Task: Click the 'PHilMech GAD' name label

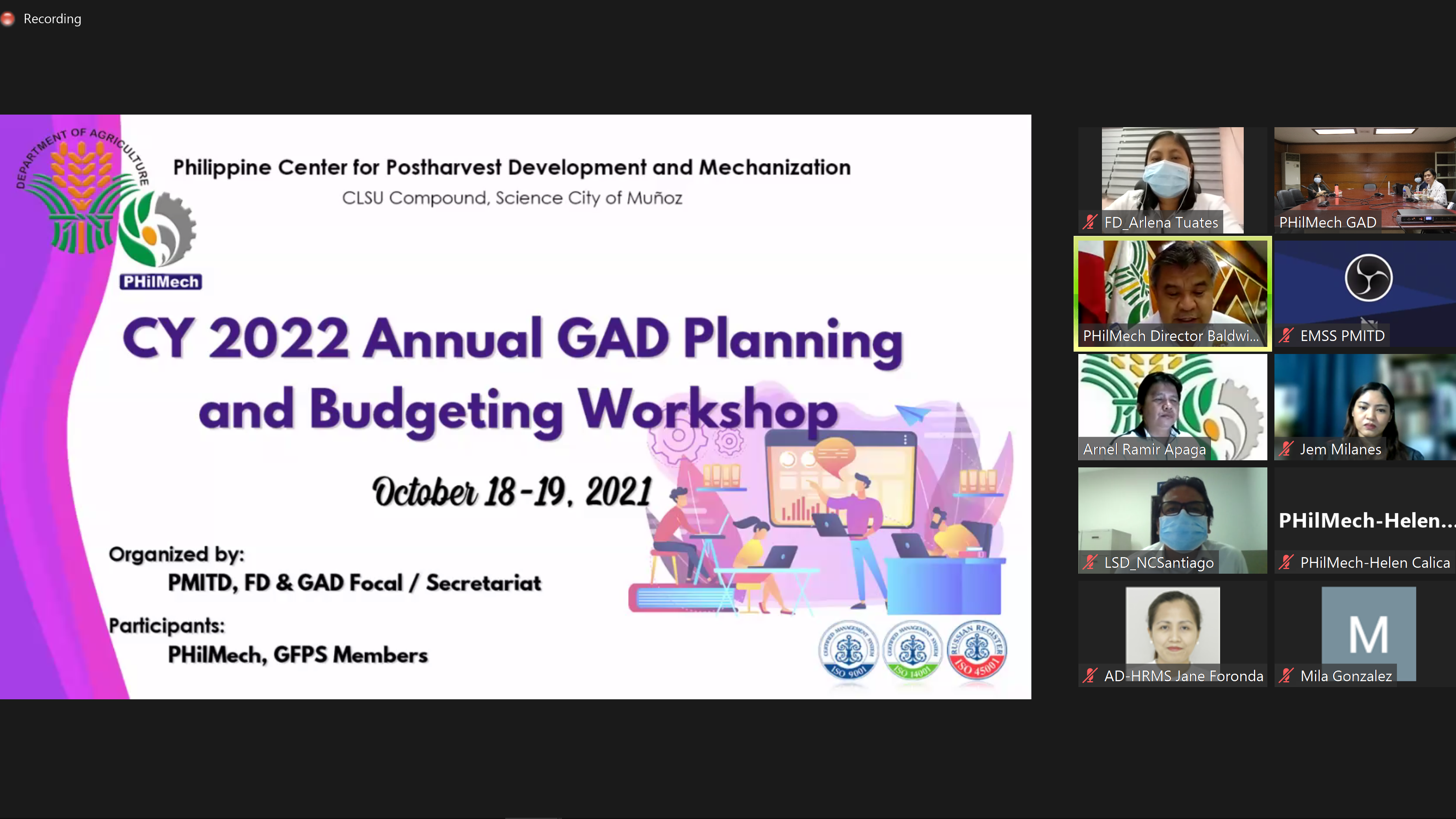Action: click(x=1327, y=223)
